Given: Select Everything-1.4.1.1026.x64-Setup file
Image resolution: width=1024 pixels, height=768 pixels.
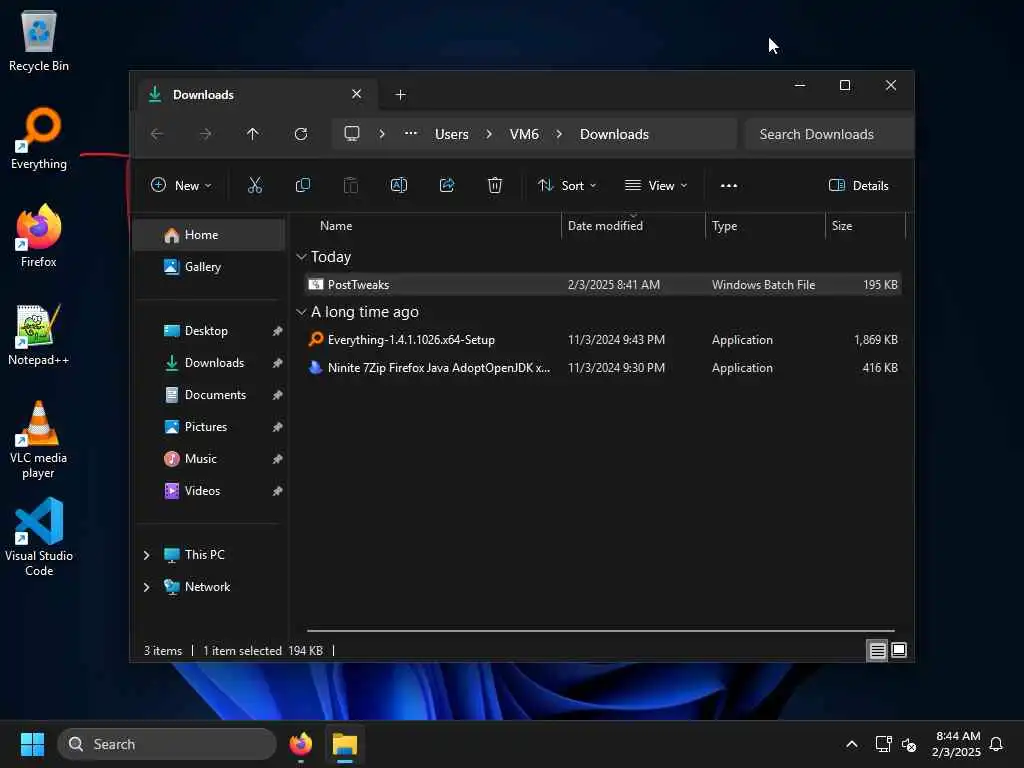Looking at the screenshot, I should pyautogui.click(x=603, y=340).
